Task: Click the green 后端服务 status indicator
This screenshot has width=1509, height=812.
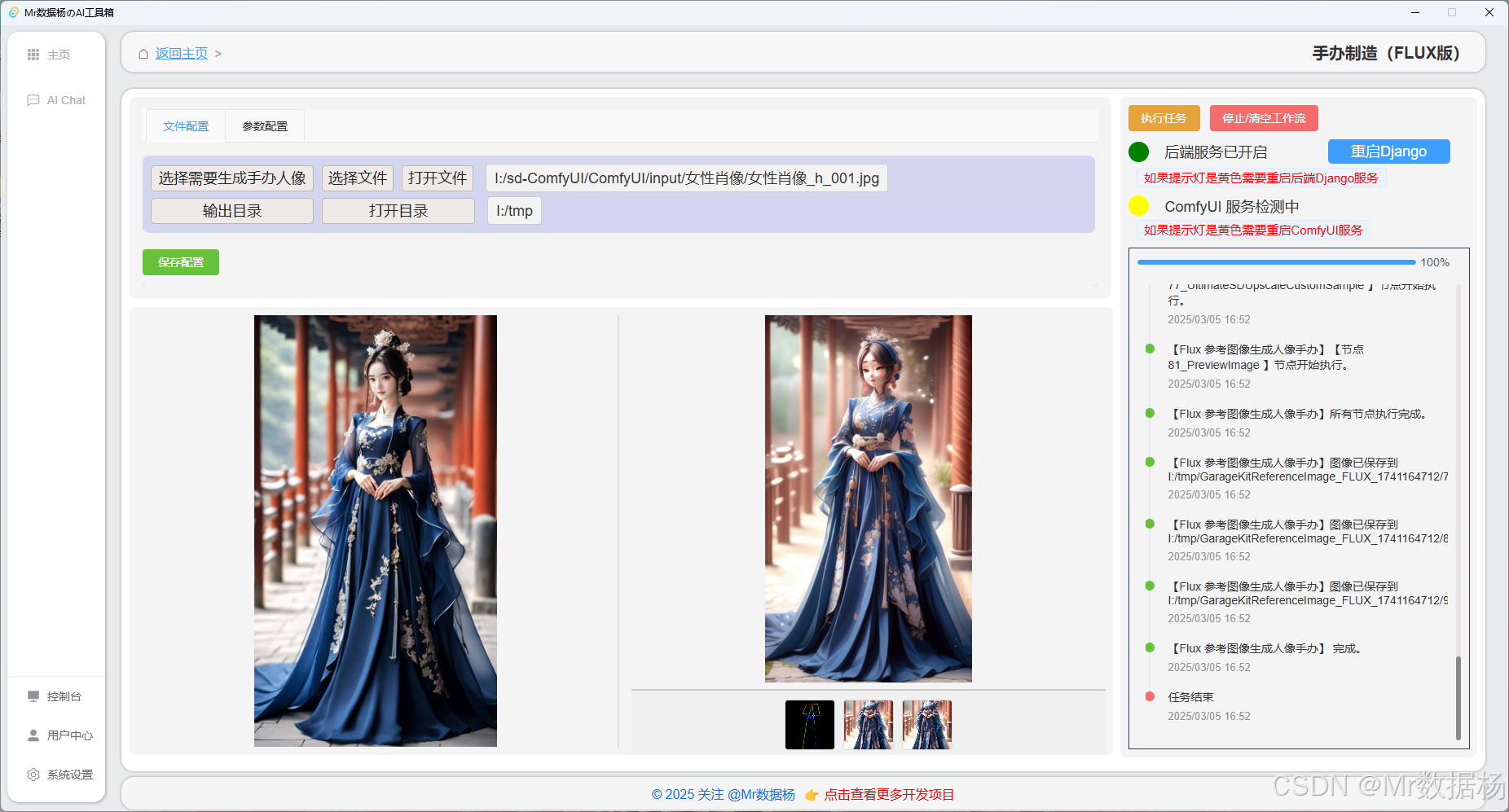Action: pyautogui.click(x=1138, y=152)
